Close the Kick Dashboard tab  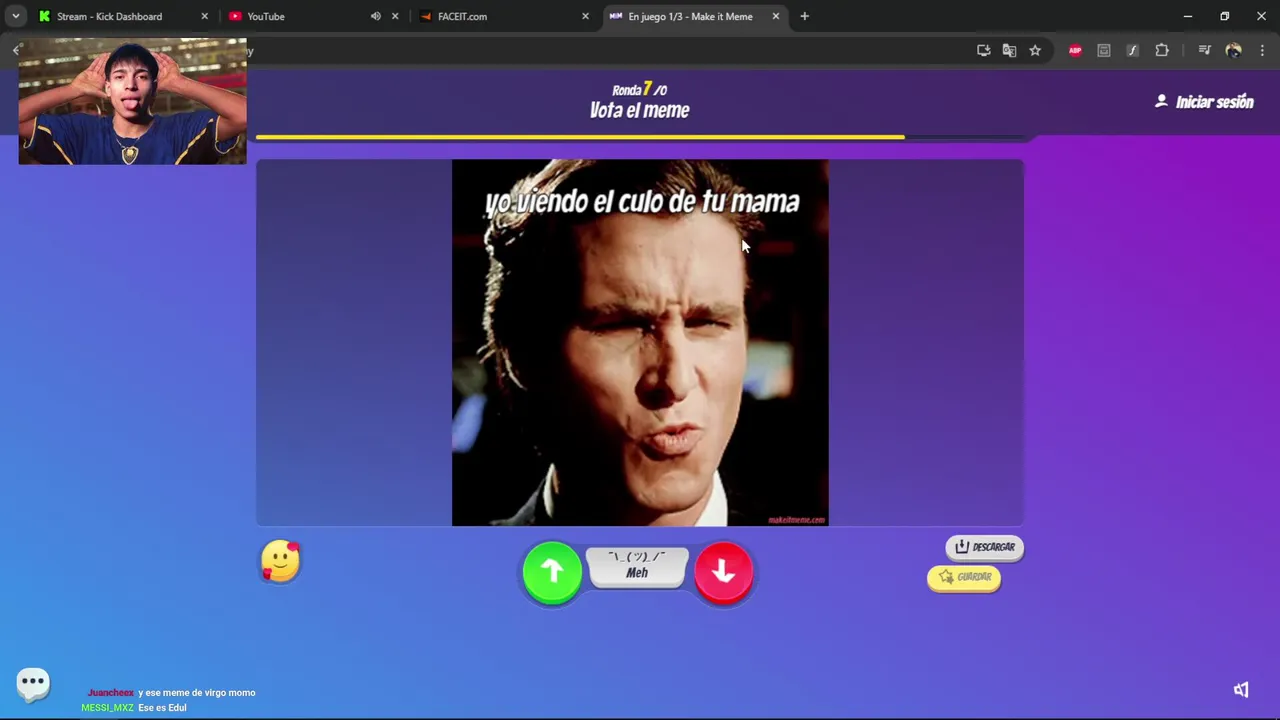[205, 16]
